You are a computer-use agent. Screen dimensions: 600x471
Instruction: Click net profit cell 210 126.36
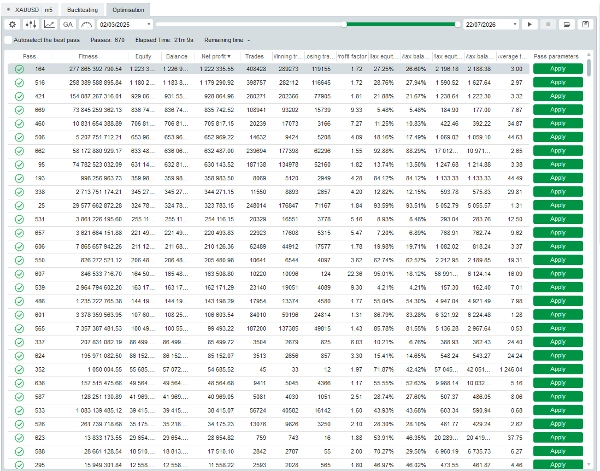pyautogui.click(x=219, y=246)
